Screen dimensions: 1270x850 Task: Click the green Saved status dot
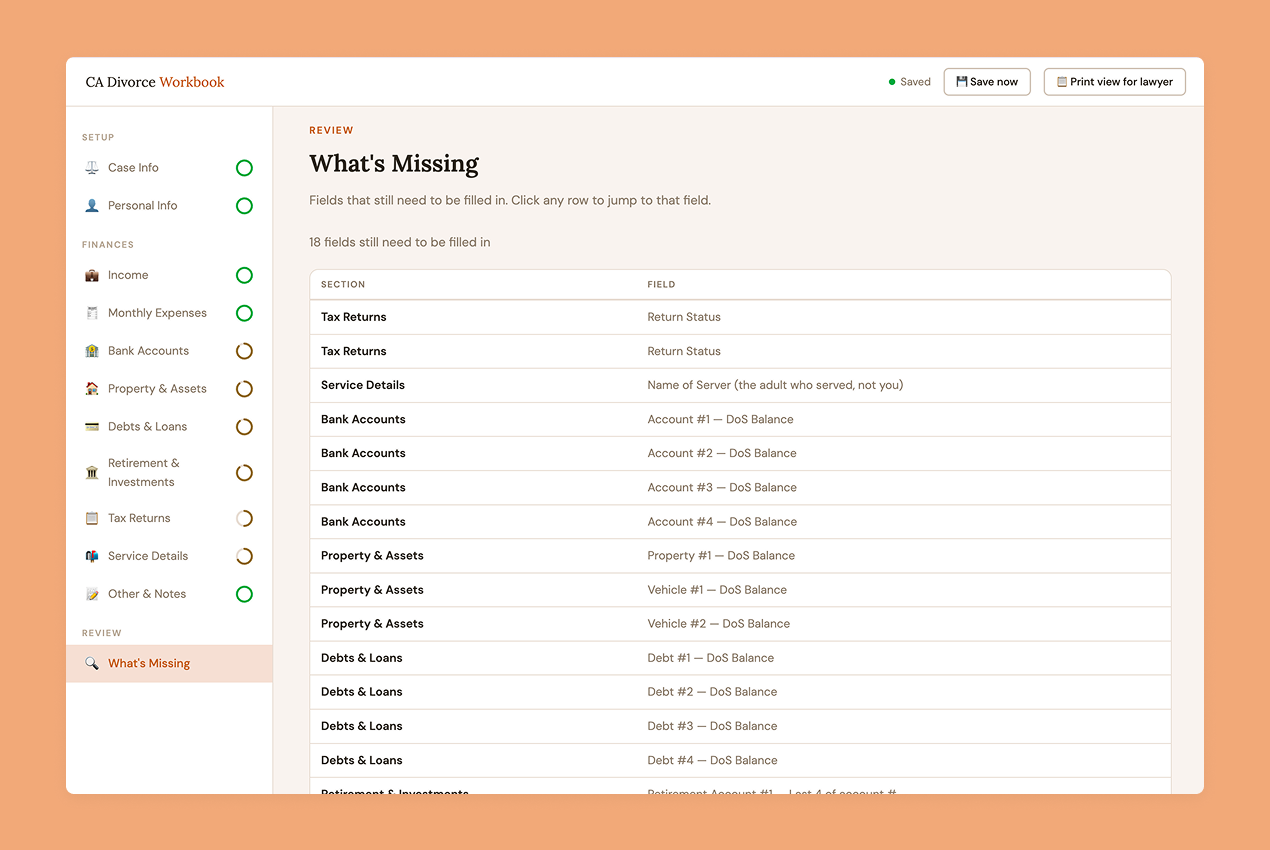(892, 82)
